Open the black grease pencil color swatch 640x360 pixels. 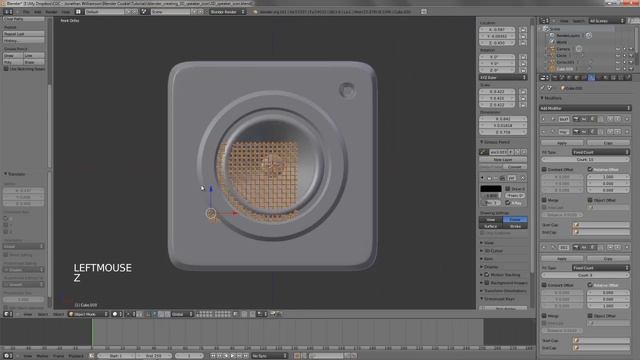click(x=491, y=189)
